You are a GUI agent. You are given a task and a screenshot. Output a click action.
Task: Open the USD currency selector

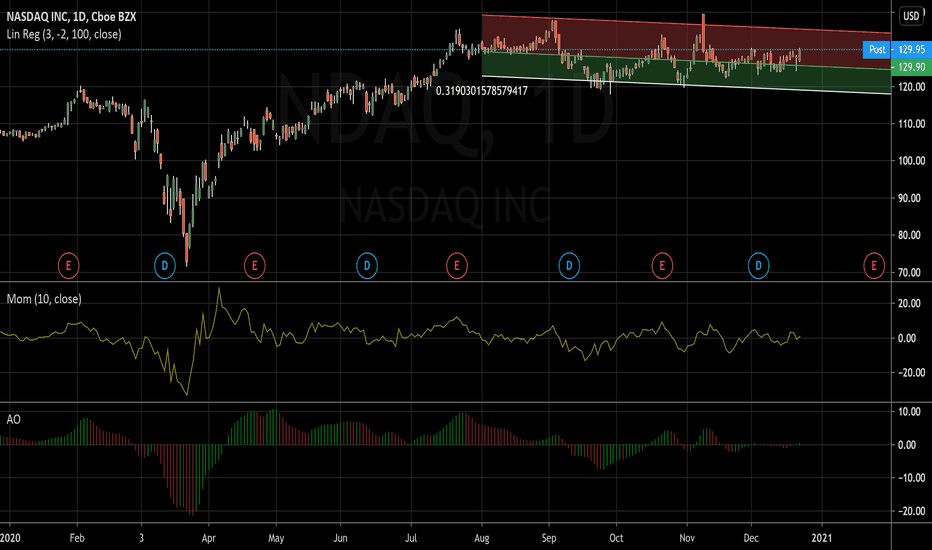(x=911, y=16)
